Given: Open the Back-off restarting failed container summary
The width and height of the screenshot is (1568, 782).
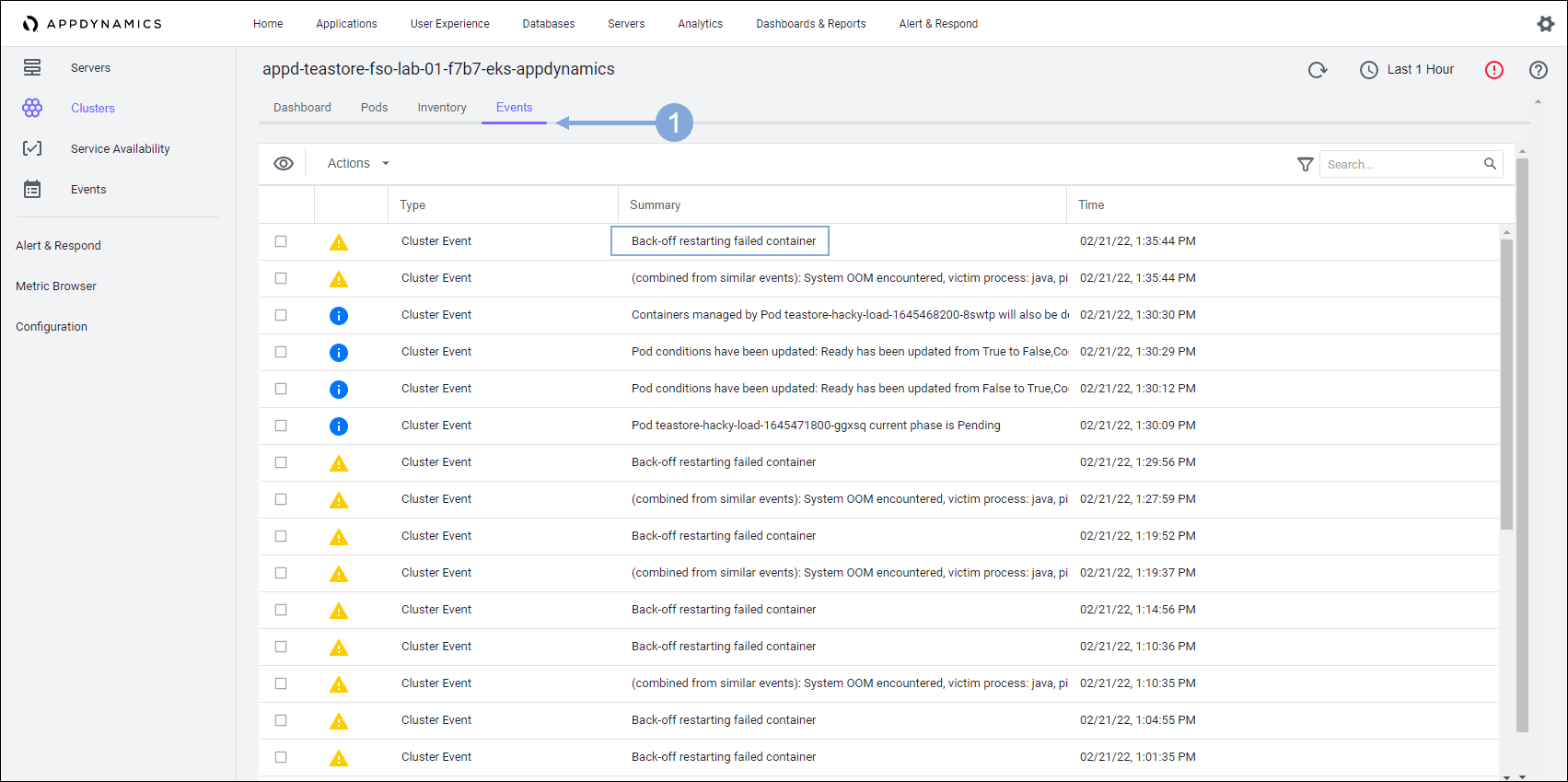Looking at the screenshot, I should click(723, 241).
